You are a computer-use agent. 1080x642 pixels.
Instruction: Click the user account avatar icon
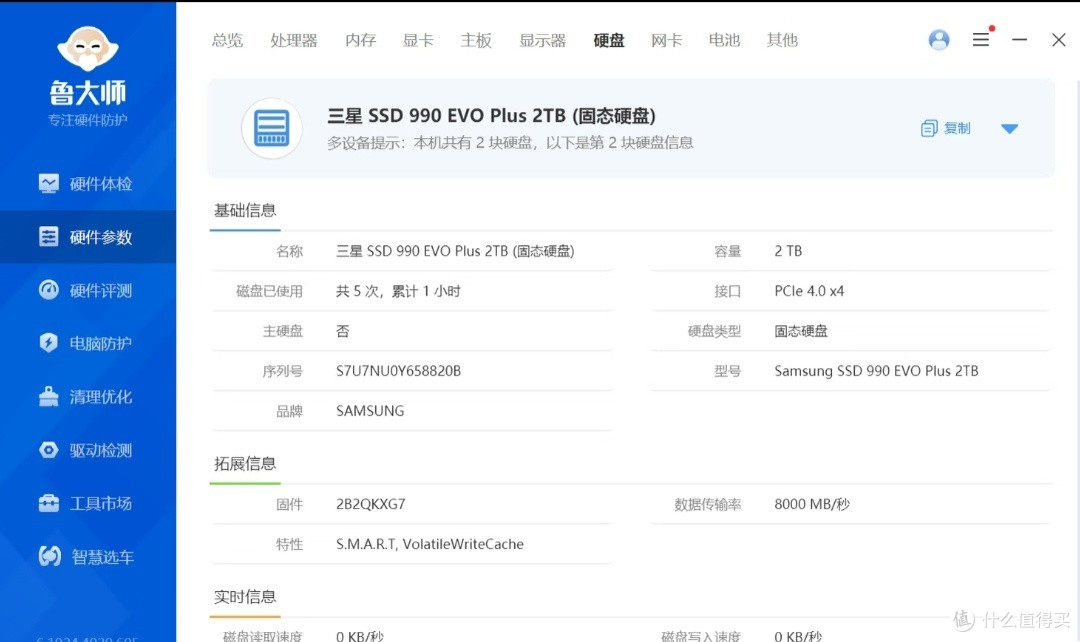[939, 40]
